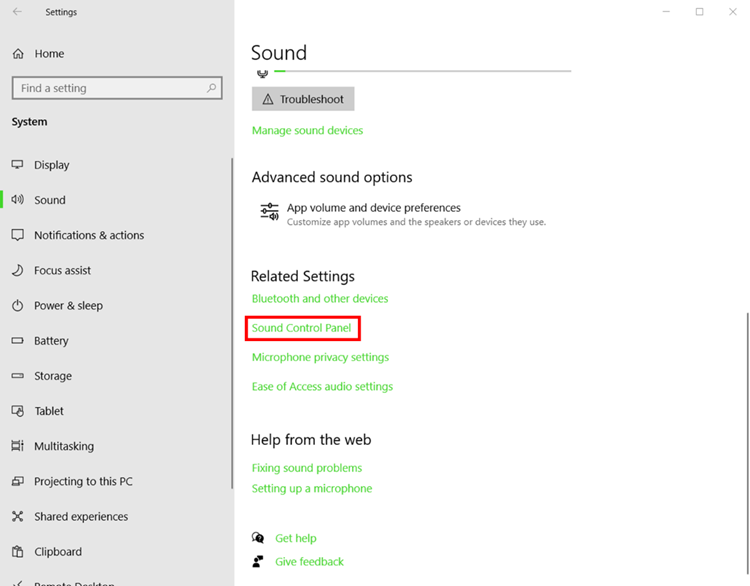Screen dimensions: 750x586
Task: Click the Get help chat icon
Action: tap(258, 538)
